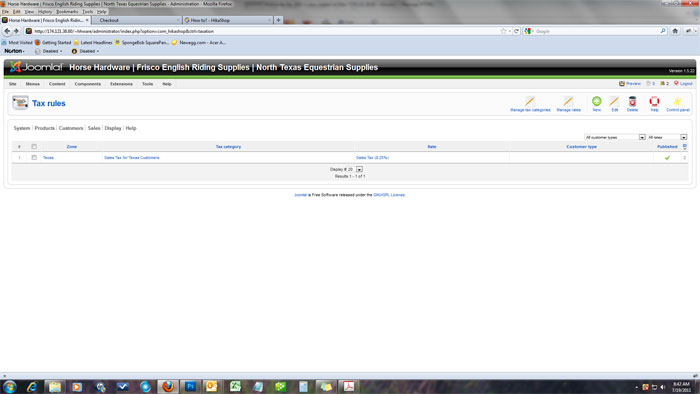700x394 pixels.
Task: Sort table by Tax category column
Action: coord(228,146)
